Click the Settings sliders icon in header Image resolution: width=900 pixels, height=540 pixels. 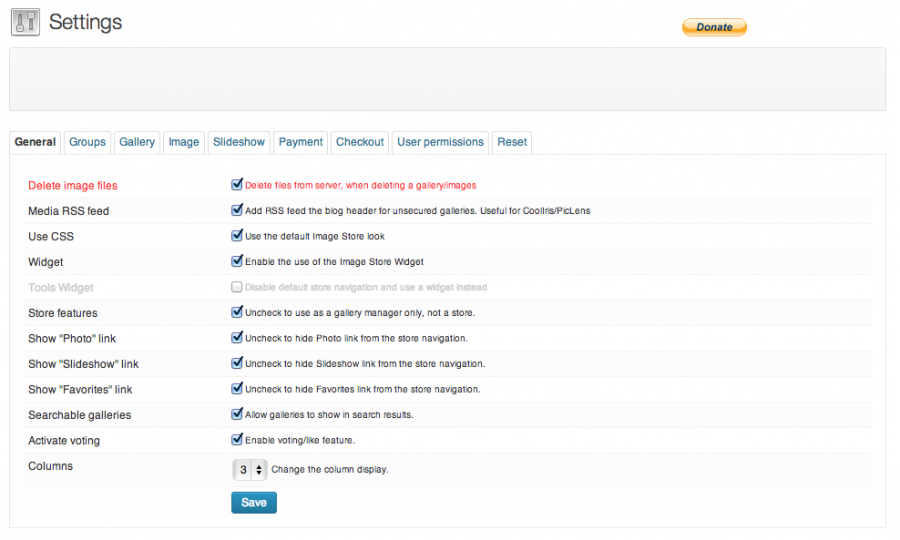click(x=25, y=21)
